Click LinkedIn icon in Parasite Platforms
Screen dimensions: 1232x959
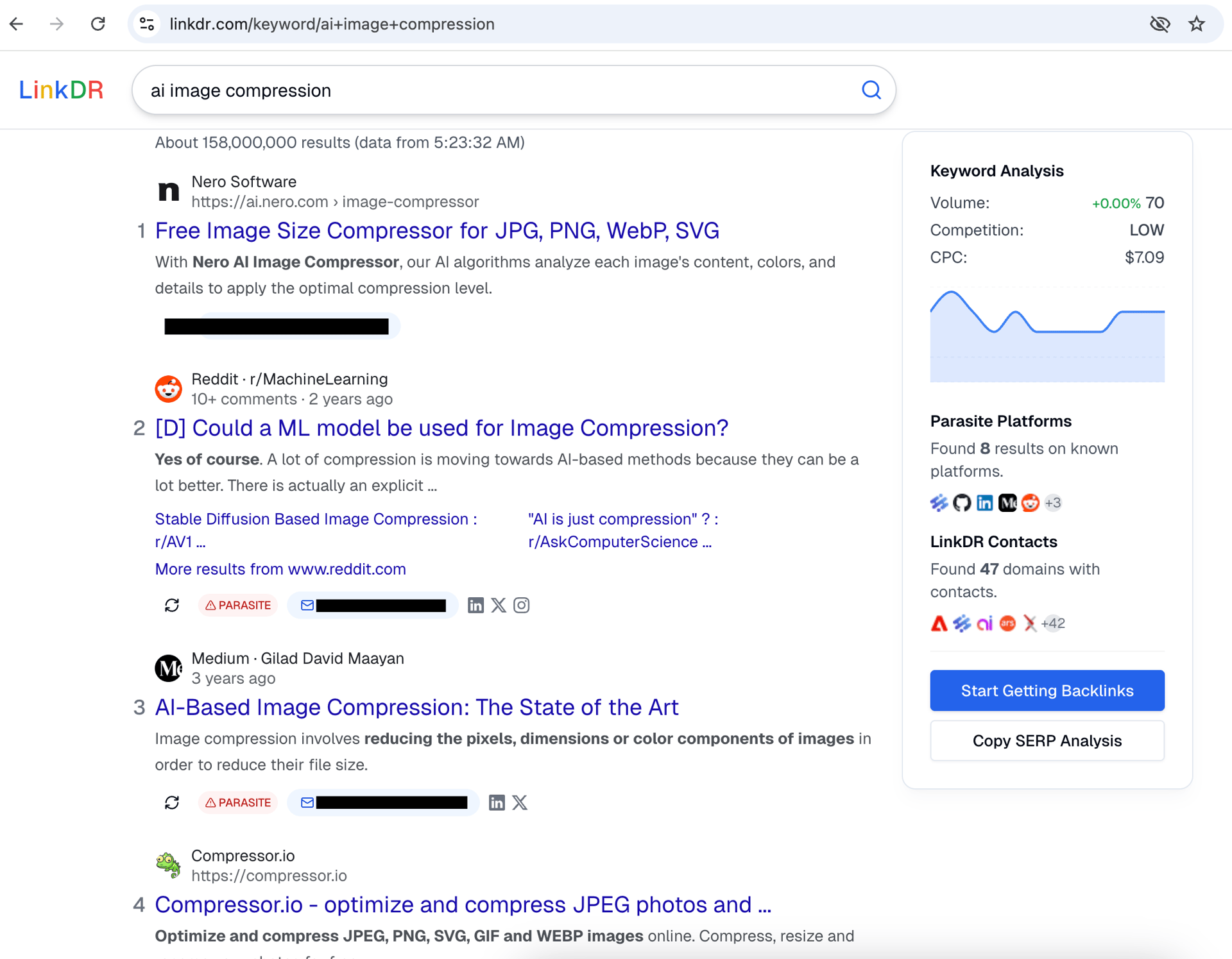[985, 503]
